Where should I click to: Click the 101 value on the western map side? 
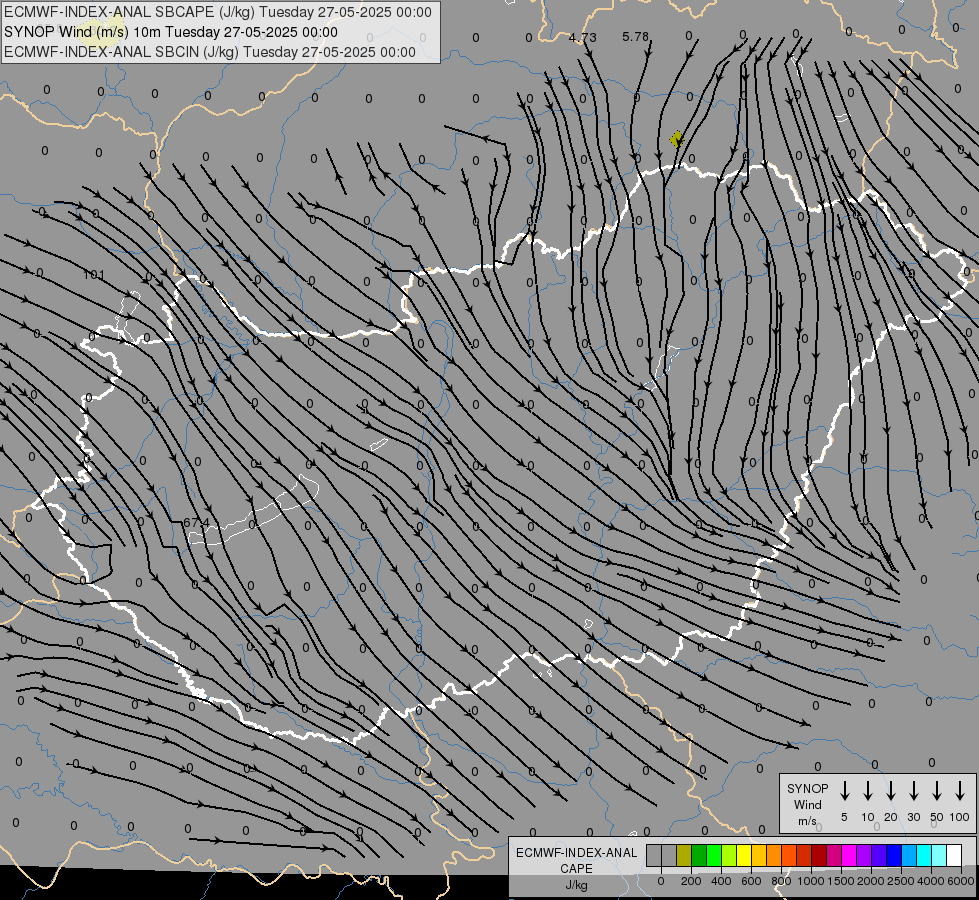tap(94, 275)
